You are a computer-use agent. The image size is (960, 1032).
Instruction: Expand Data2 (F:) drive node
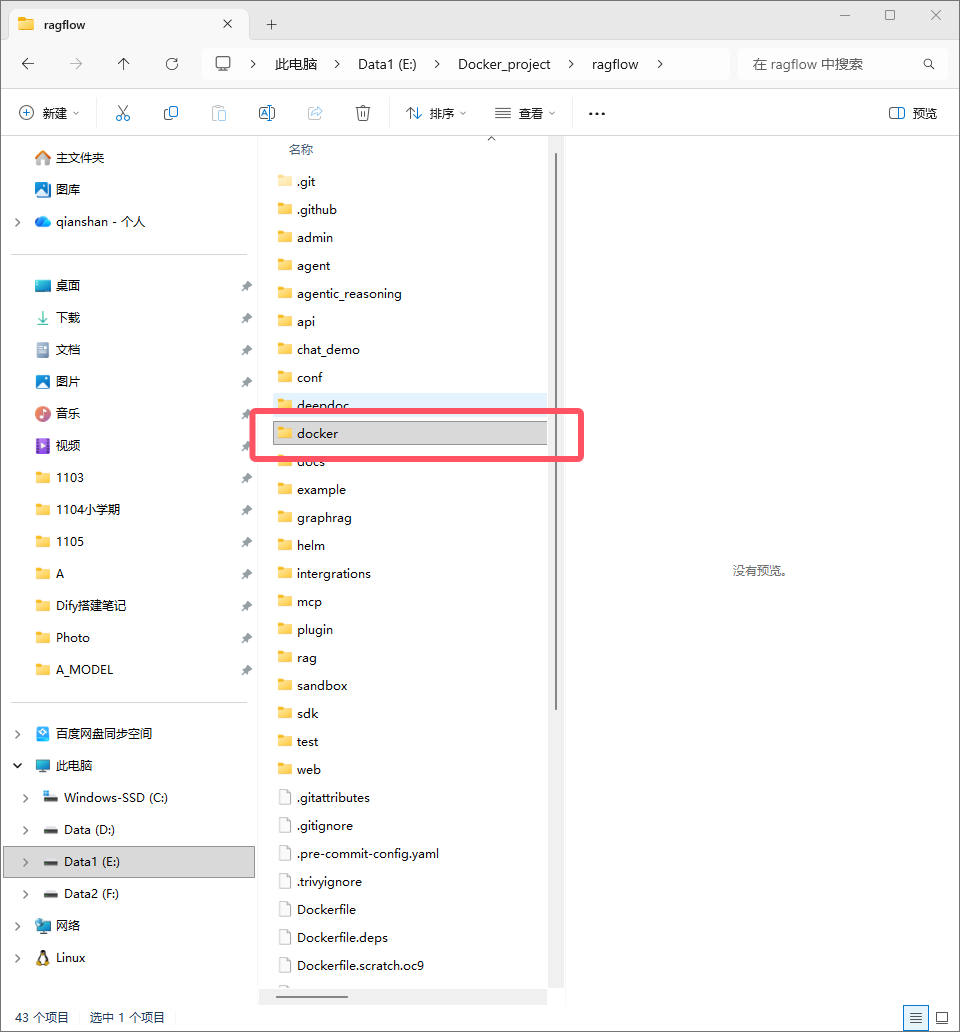pos(26,894)
